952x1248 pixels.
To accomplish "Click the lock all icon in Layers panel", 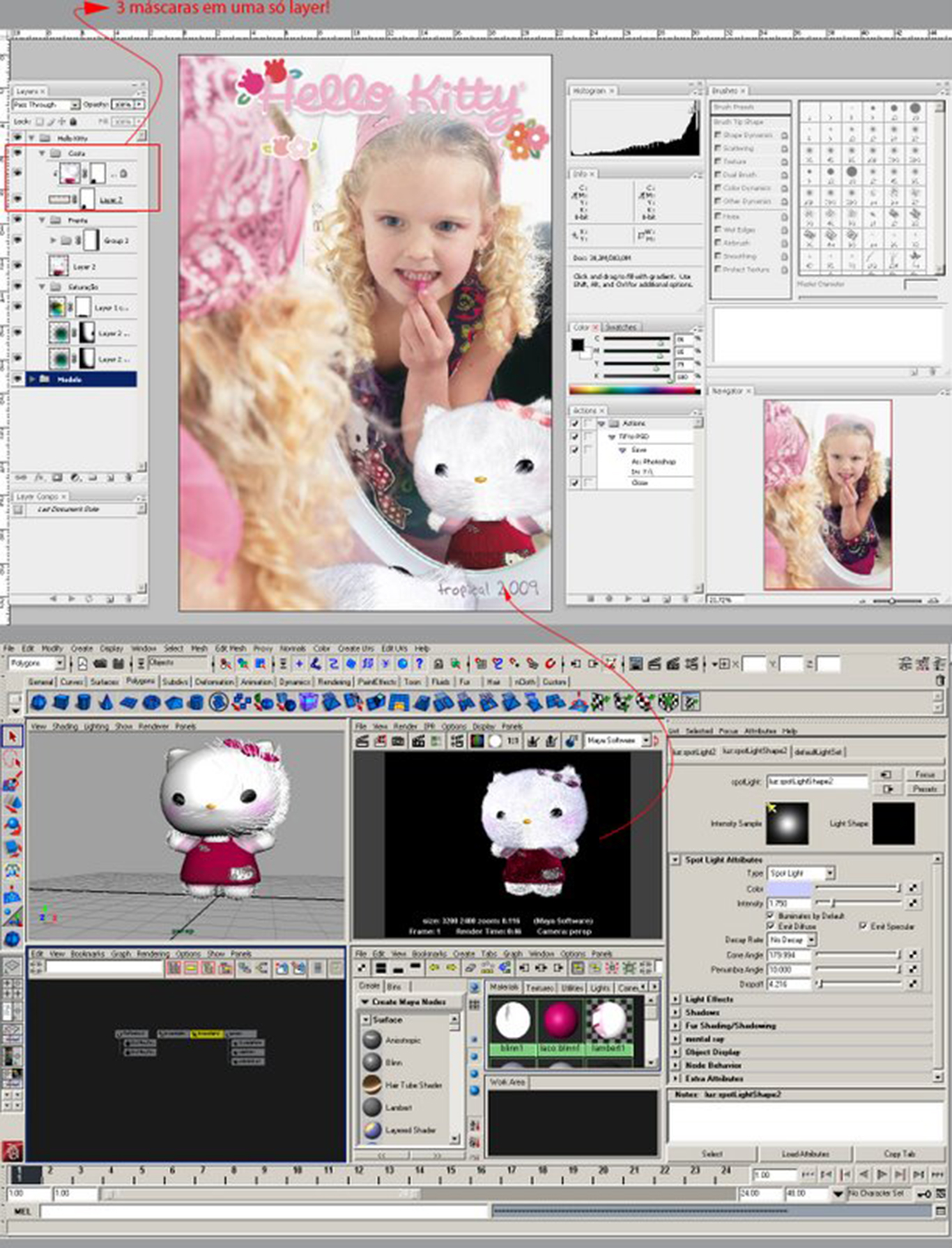I will coord(74,121).
